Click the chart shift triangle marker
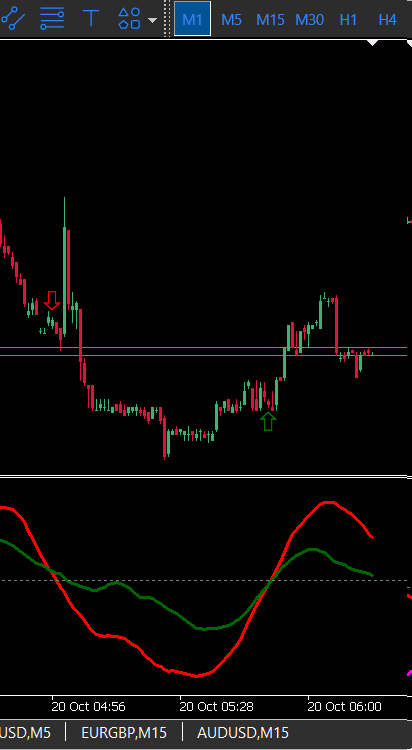The image size is (412, 750). pos(372,43)
